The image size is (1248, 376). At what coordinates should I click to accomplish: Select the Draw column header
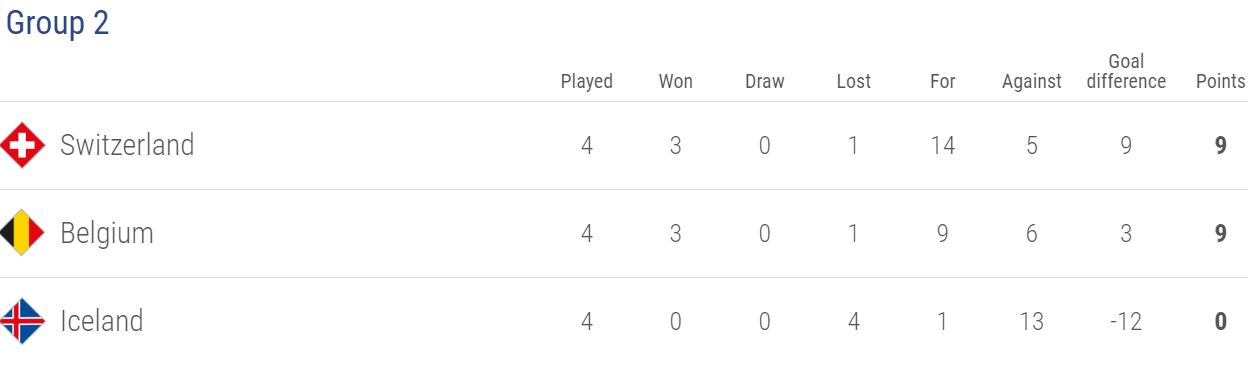[765, 82]
